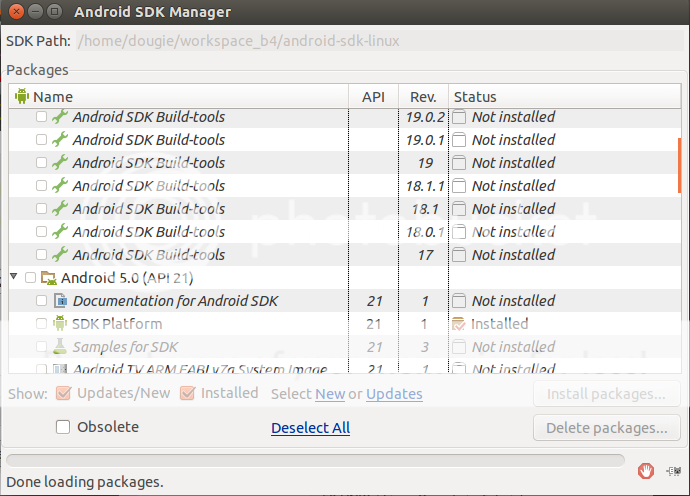Select the Android 5.0 (API 21) row label

pyautogui.click(x=127, y=278)
